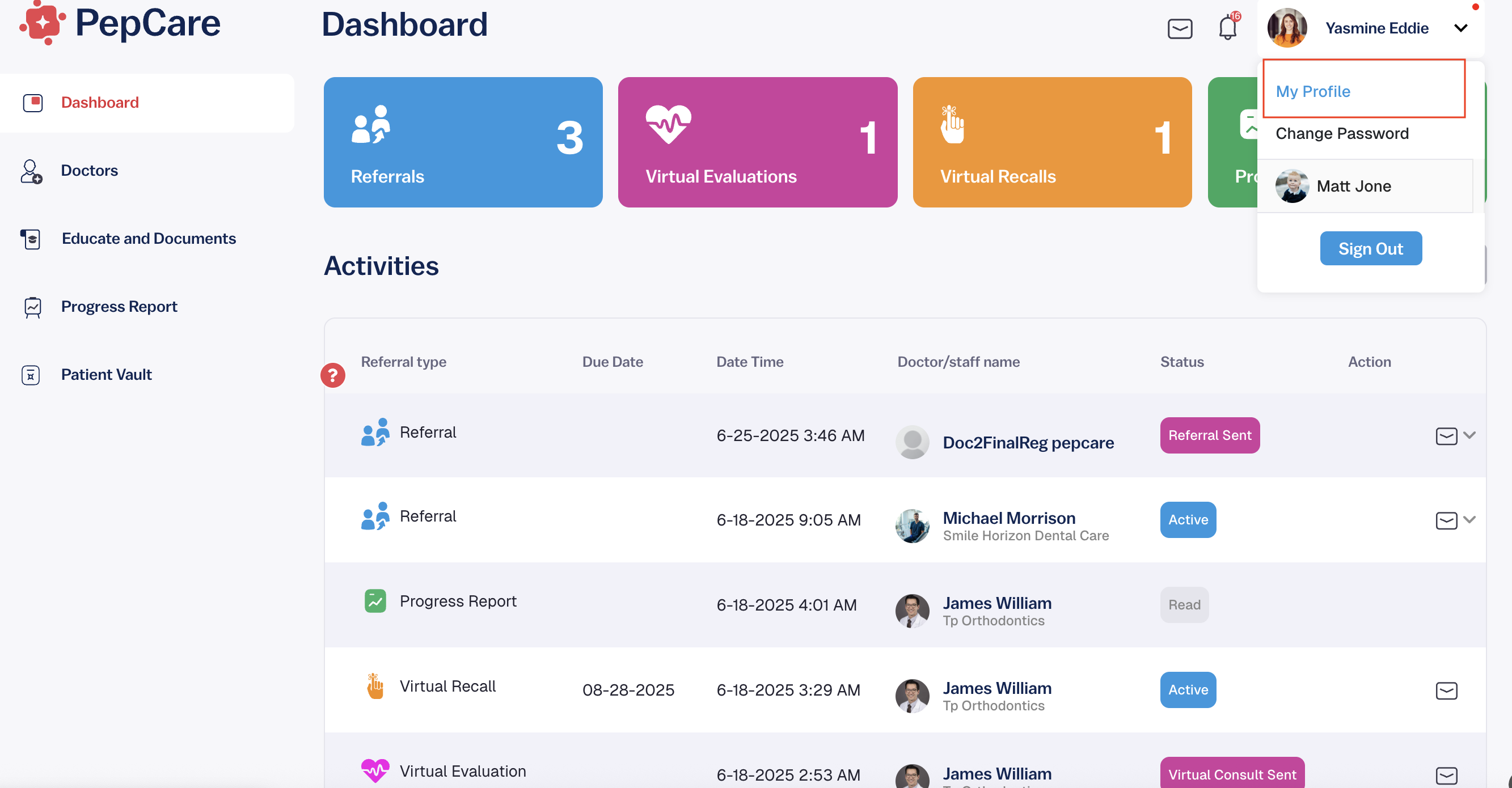Click the Virtual Recalls hand icon
This screenshot has height=788, width=1512.
(952, 124)
